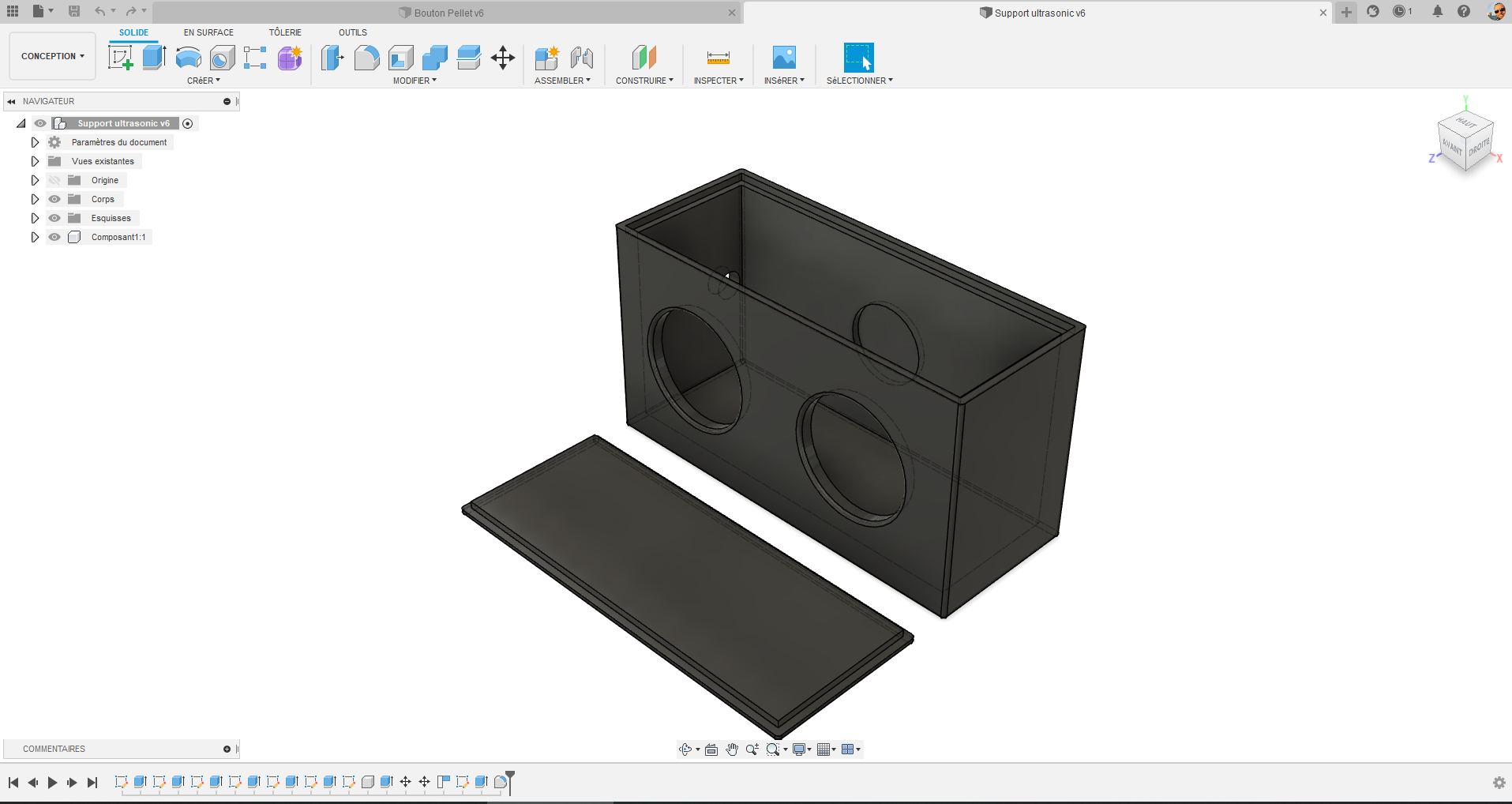The width and height of the screenshot is (1512, 804).
Task: Show the hidden Origine folder
Action: tap(54, 180)
